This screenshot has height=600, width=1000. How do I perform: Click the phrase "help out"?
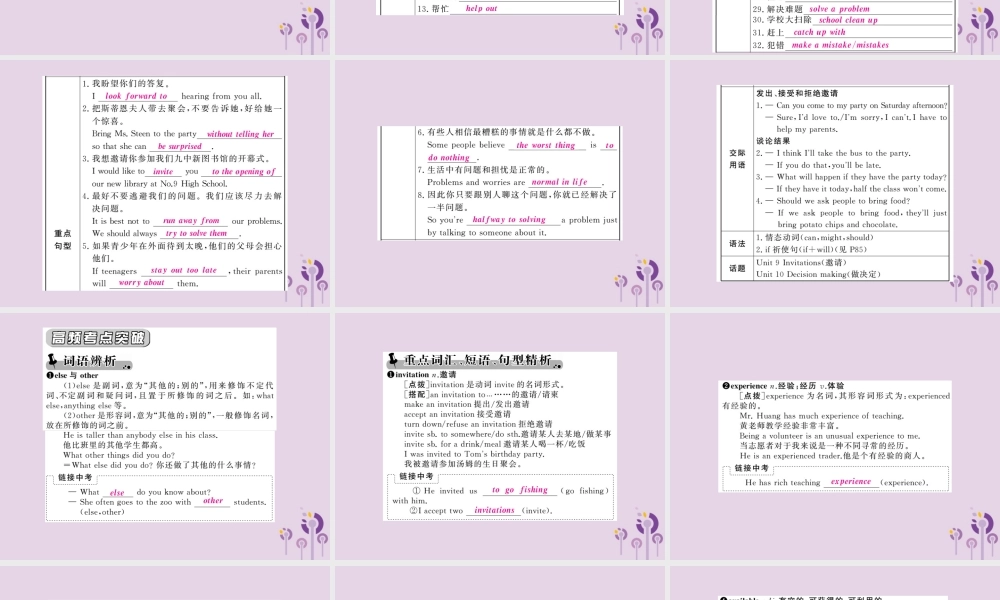pos(482,8)
